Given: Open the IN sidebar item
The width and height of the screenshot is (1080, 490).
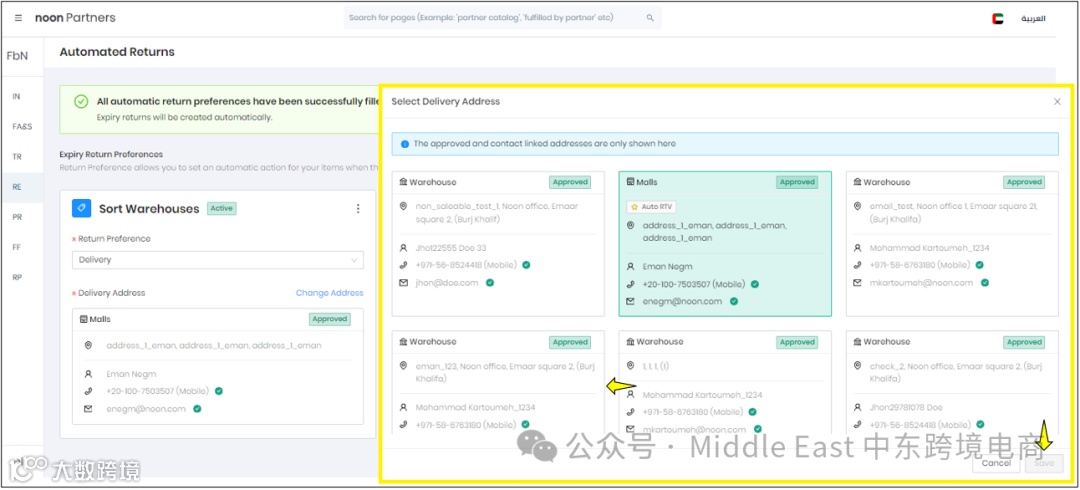Looking at the screenshot, I should coord(17,96).
